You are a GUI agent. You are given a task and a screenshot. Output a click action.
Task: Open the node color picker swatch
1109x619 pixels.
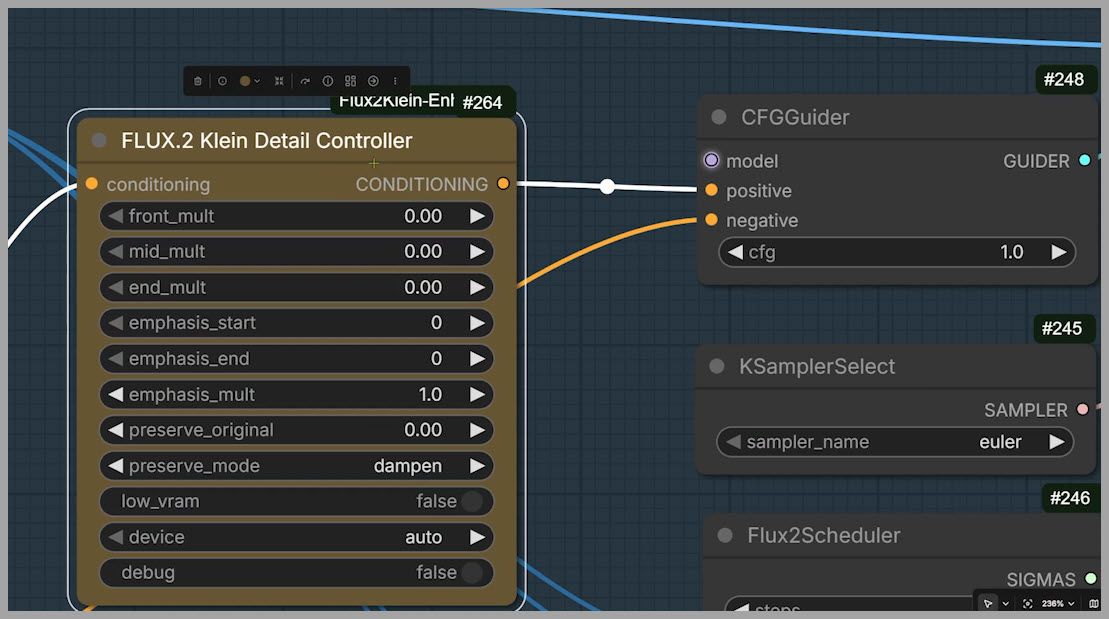245,81
